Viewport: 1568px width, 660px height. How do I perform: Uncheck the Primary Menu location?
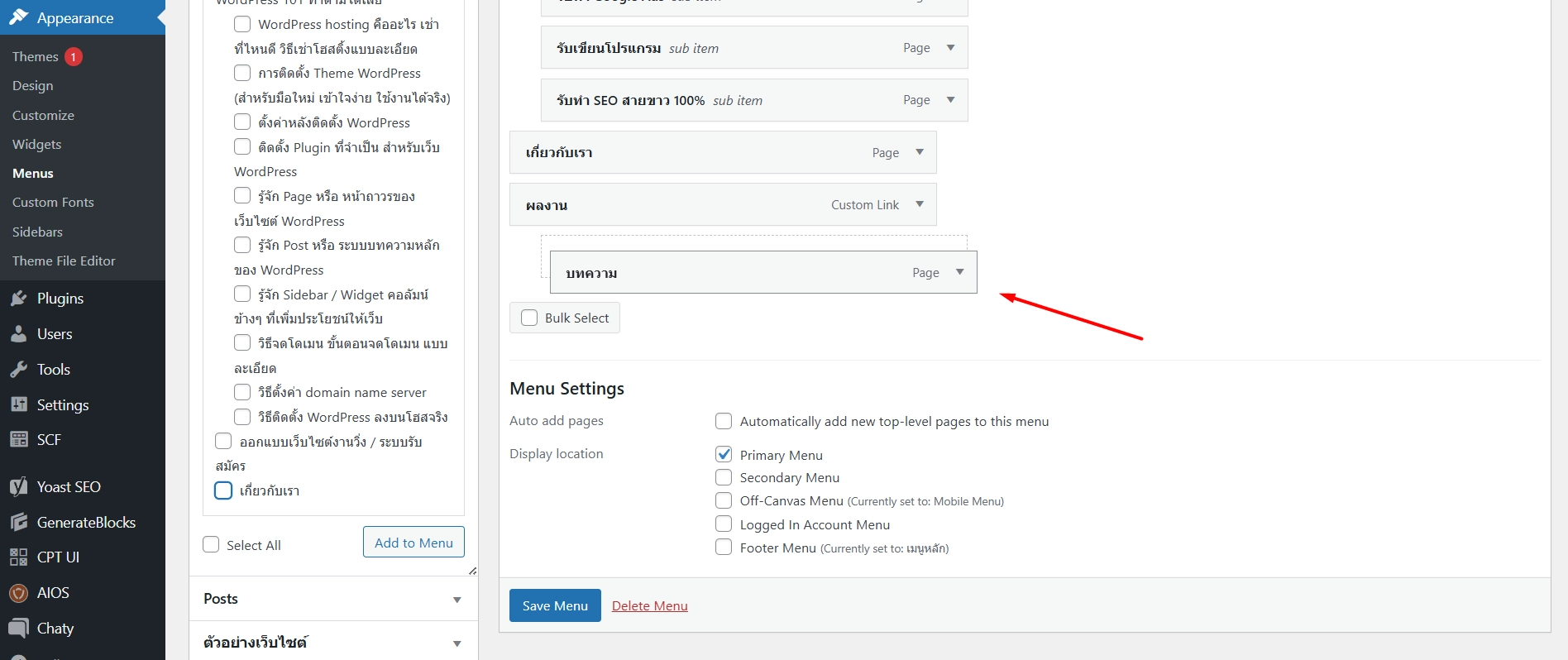tap(724, 454)
